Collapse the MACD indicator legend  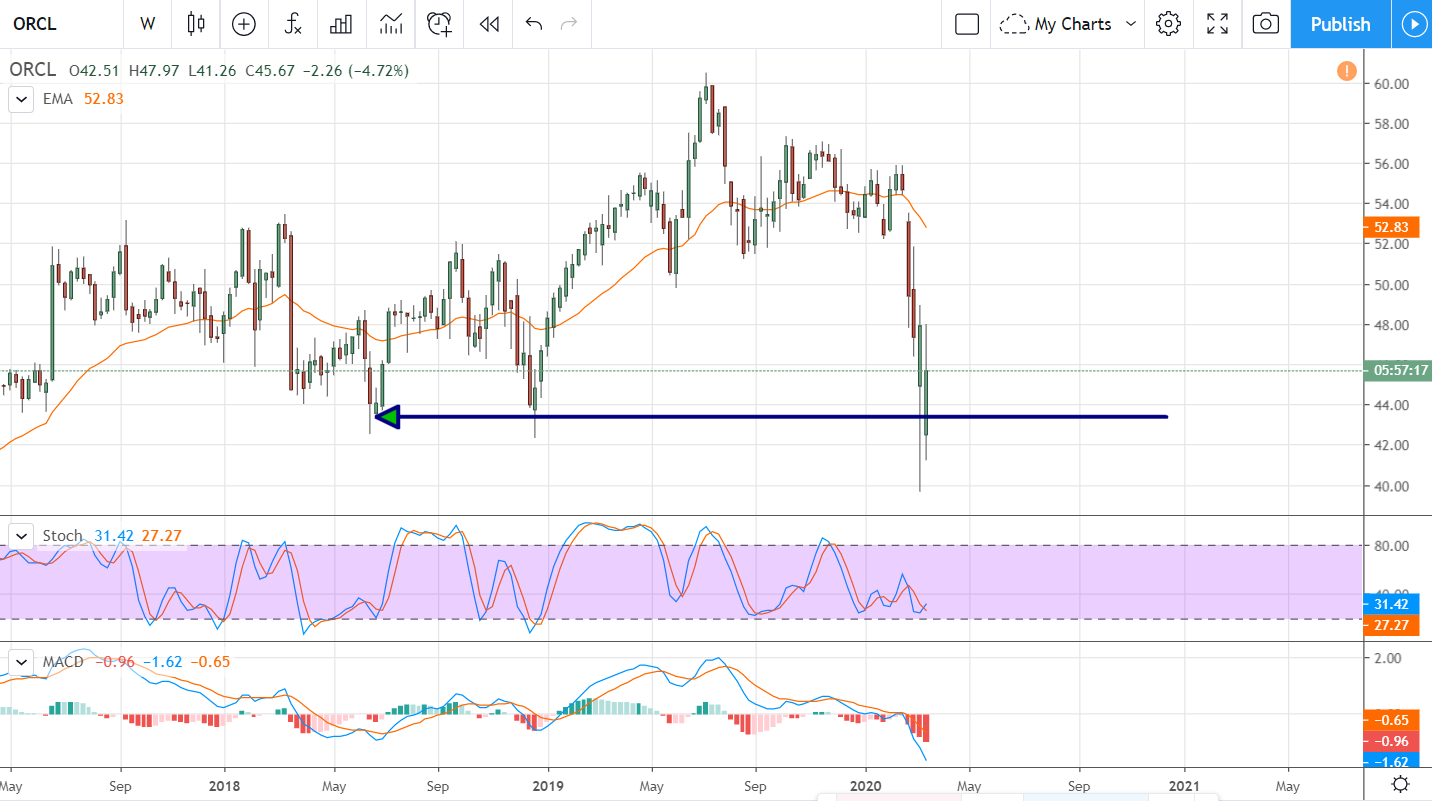pyautogui.click(x=20, y=662)
